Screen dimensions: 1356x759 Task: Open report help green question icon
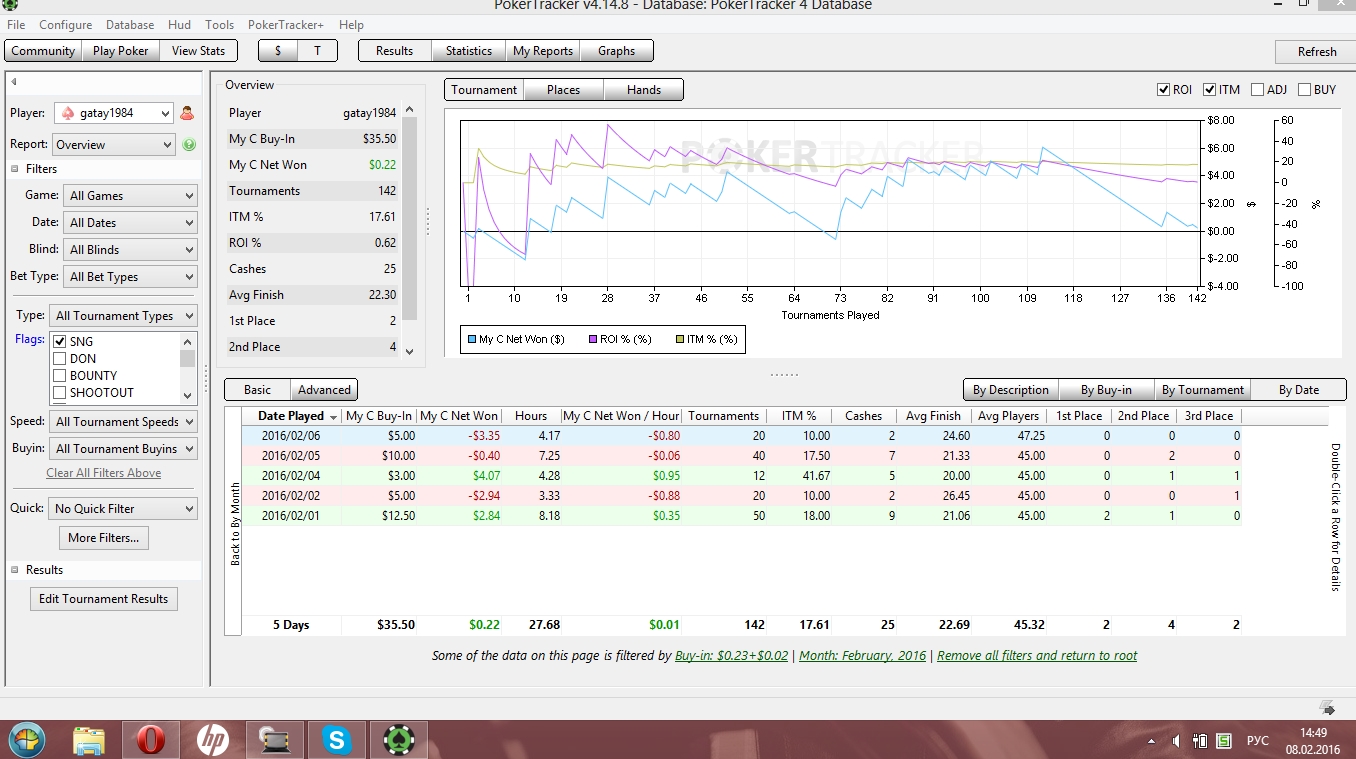coord(189,145)
